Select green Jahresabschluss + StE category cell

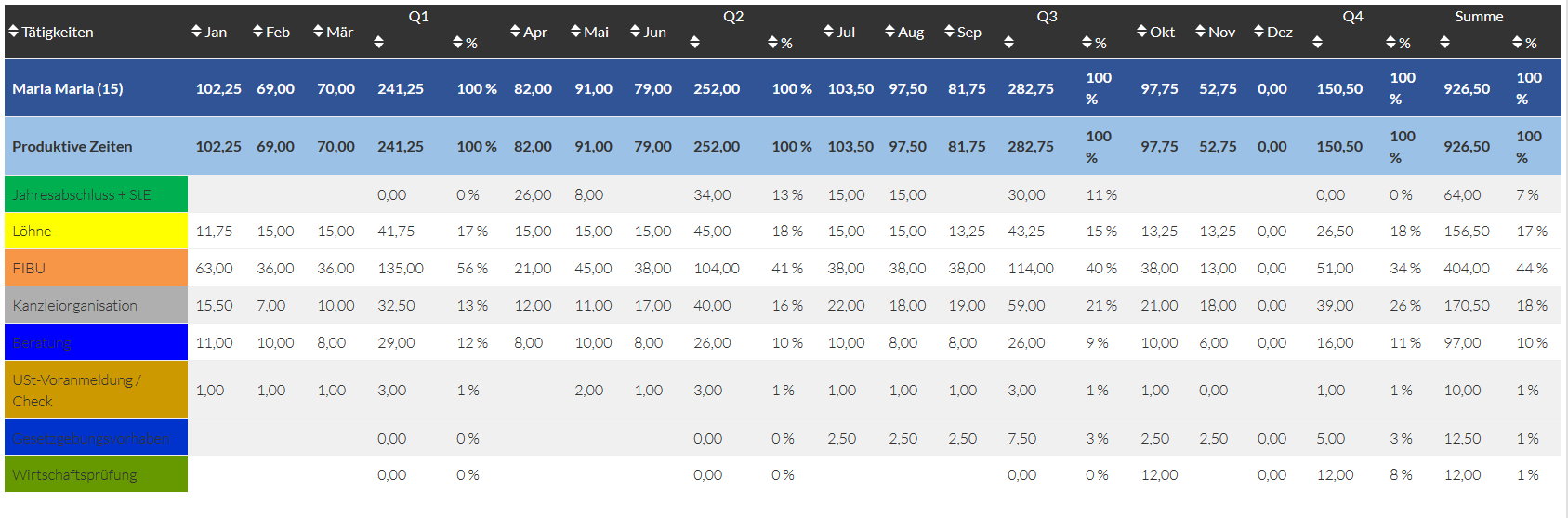pos(96,194)
